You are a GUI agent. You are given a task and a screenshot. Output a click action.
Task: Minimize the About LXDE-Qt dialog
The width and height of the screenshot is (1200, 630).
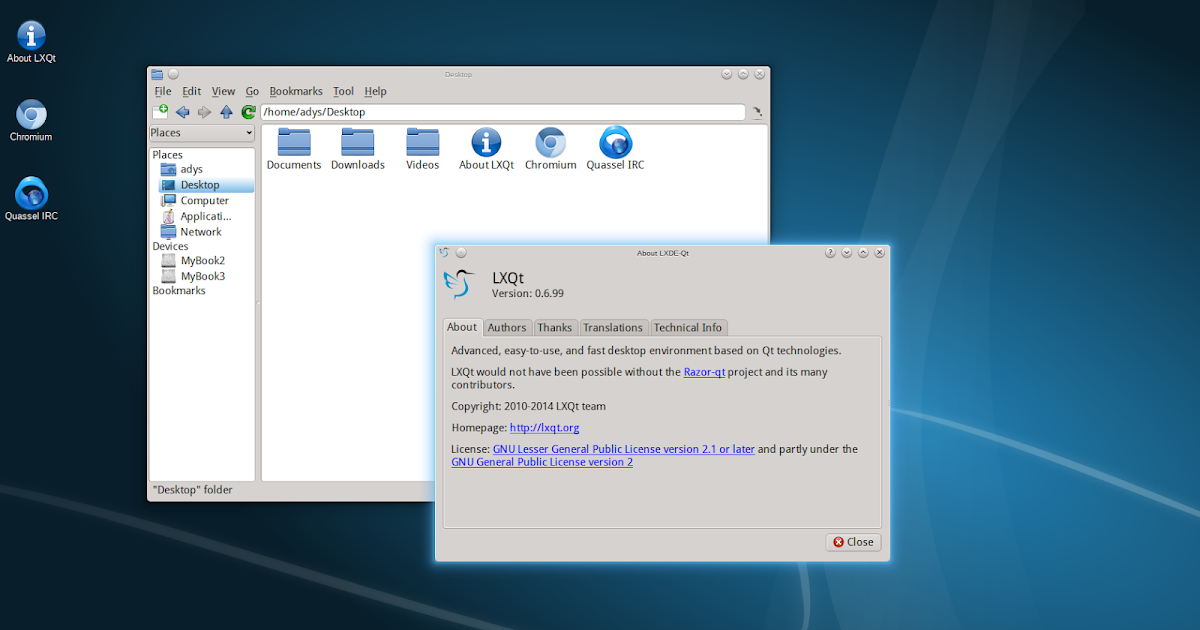tap(846, 253)
